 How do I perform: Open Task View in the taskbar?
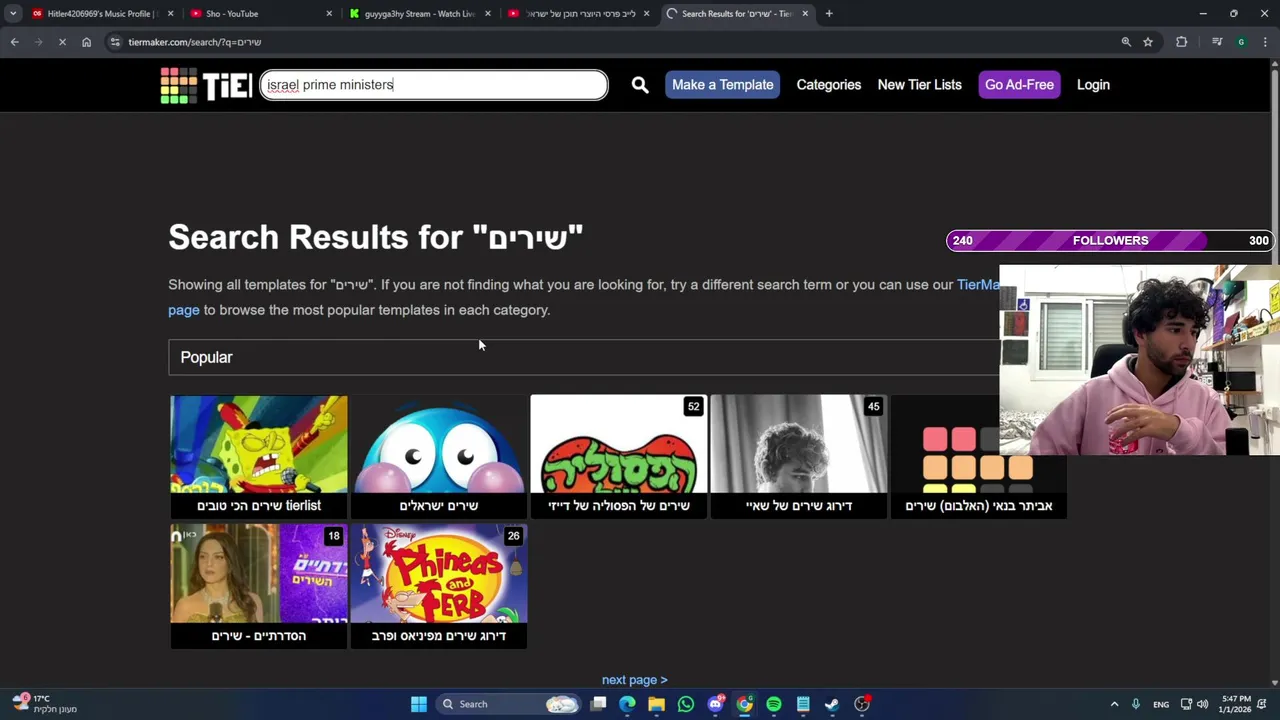click(598, 704)
